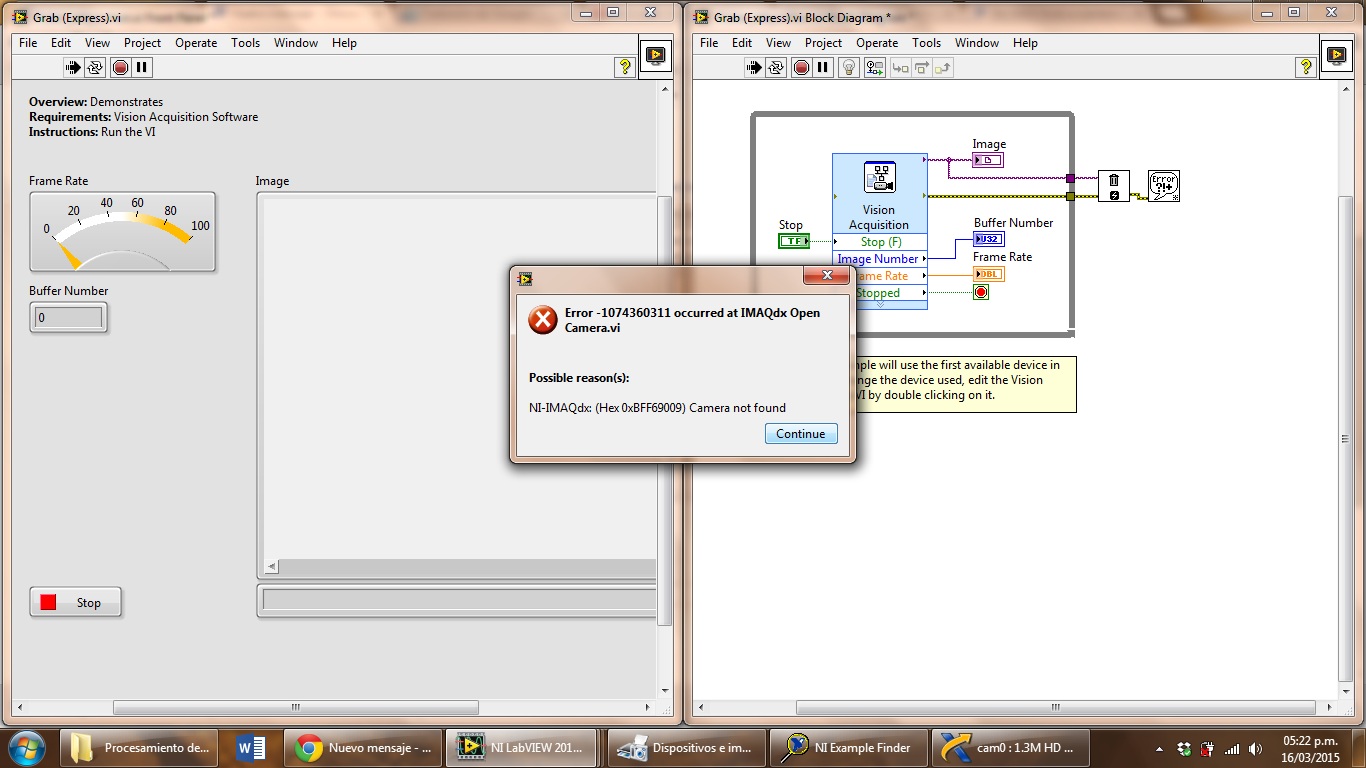1366x768 pixels.
Task: Switch to Chrome 'Nuevo mensaje' taskbar window
Action: tap(363, 747)
